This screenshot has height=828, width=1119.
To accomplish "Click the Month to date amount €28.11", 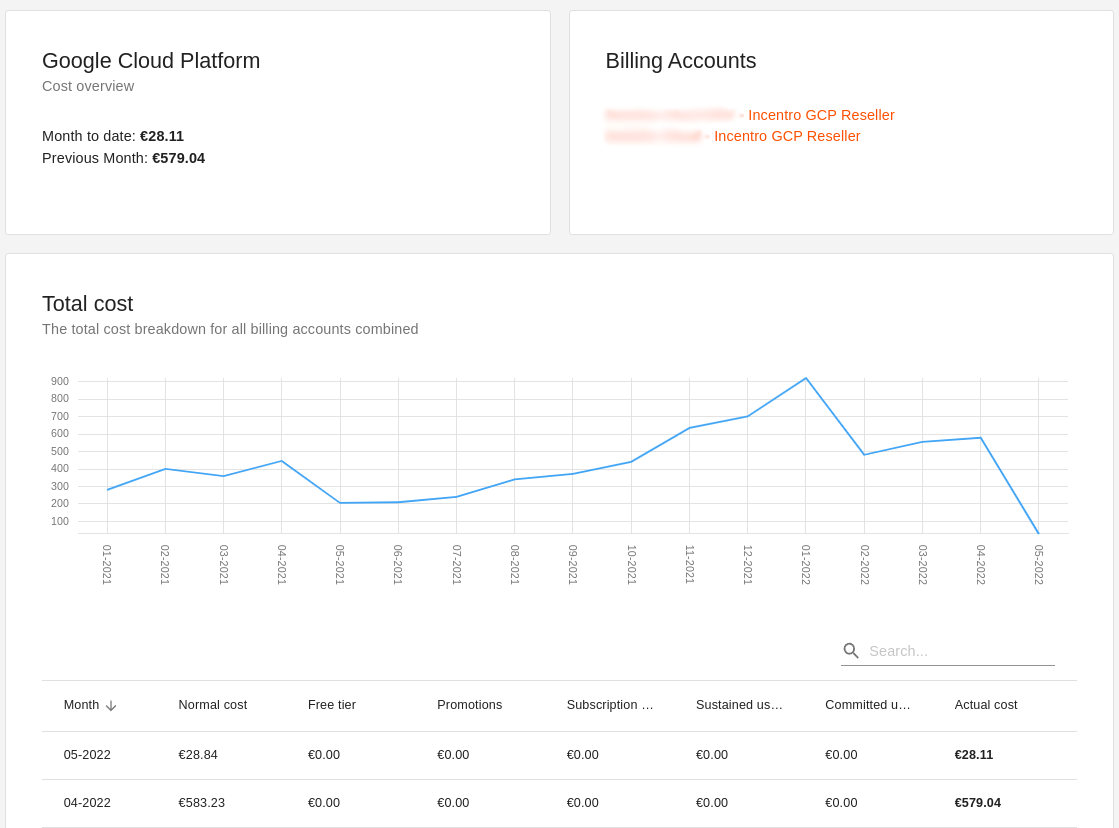I will click(161, 136).
